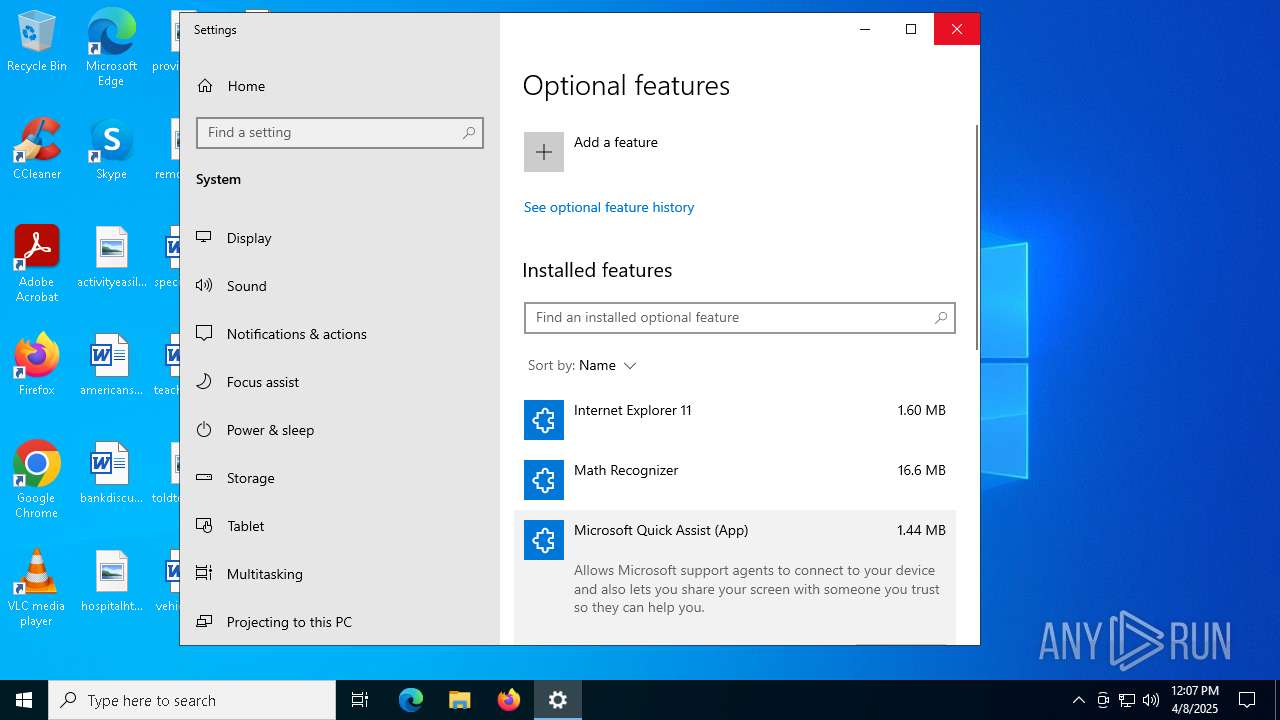
Task: Open Recycle Bin on the desktop
Action: [37, 42]
